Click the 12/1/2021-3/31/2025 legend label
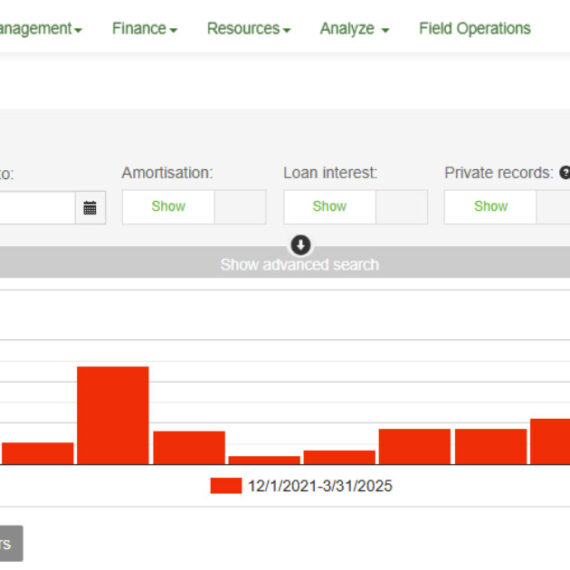Viewport: 570px width, 570px height. pyautogui.click(x=320, y=486)
